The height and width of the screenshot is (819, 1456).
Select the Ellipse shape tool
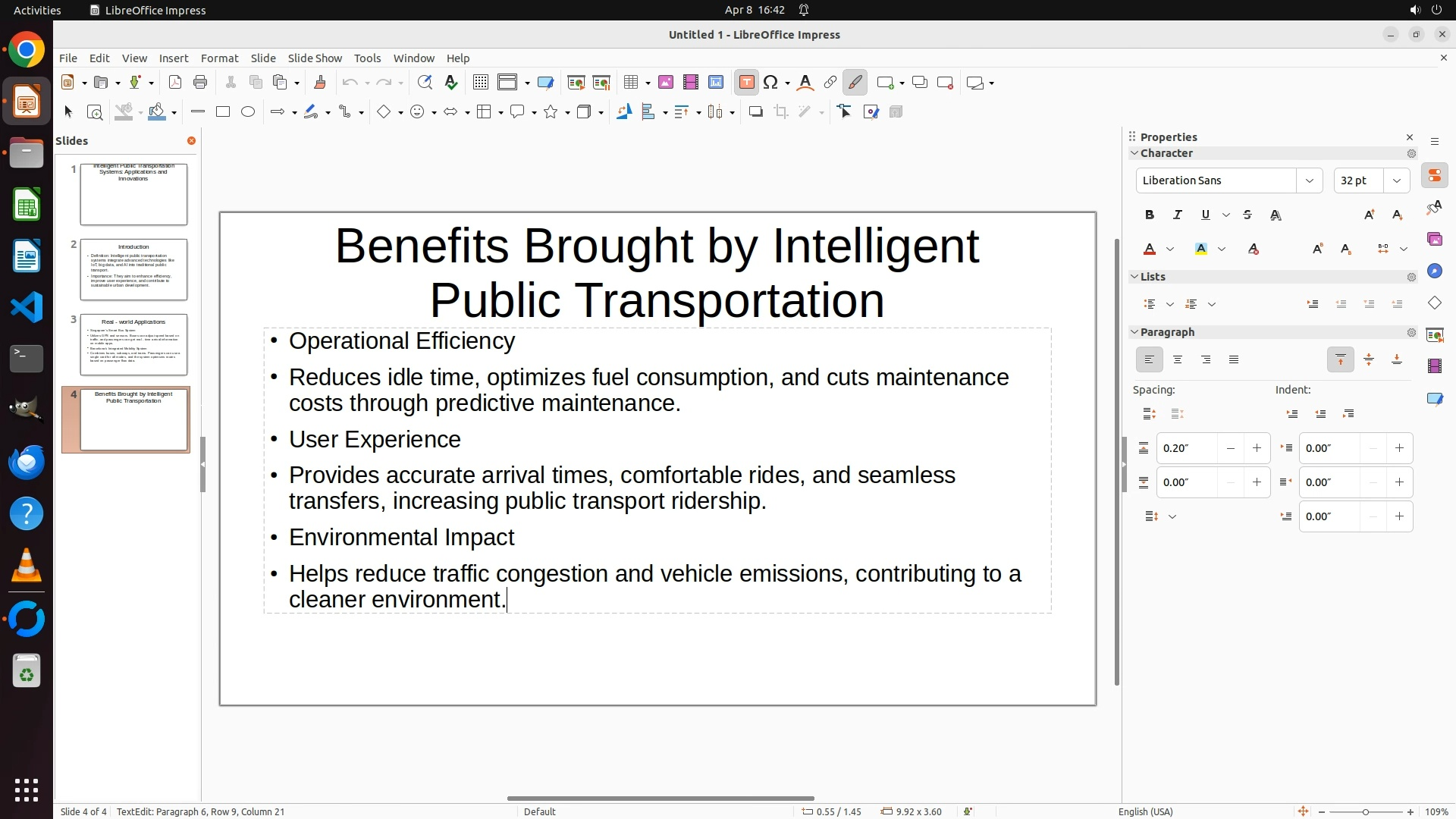tap(248, 112)
